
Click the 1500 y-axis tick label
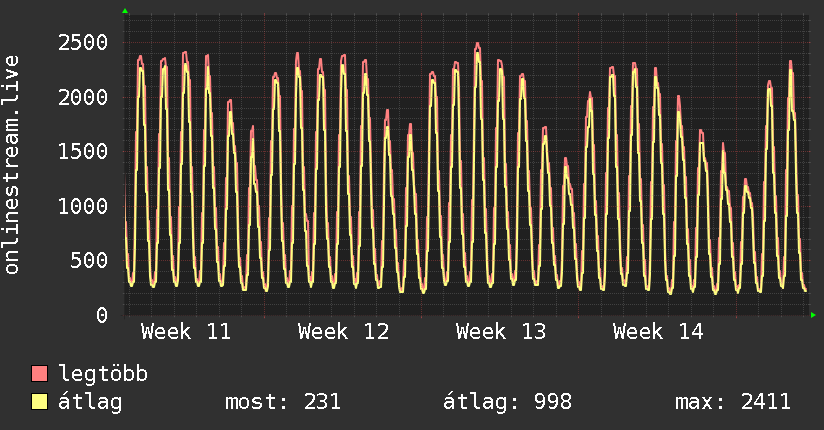pos(83,151)
